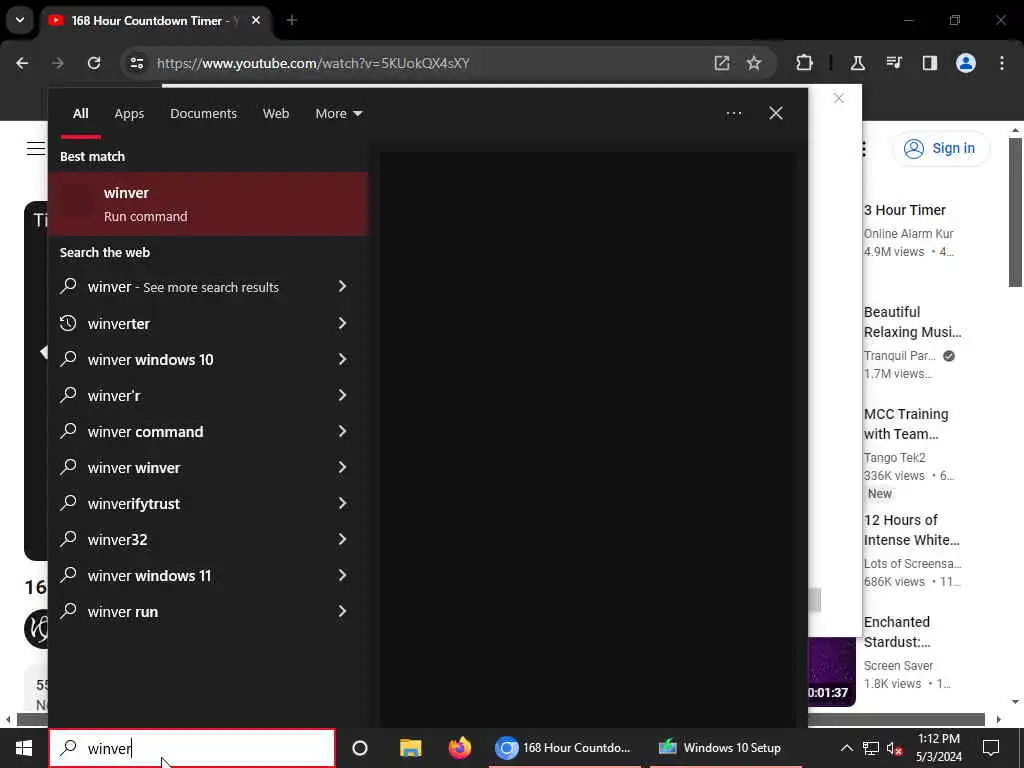Click winverifytrust suggestion text

coord(134,504)
